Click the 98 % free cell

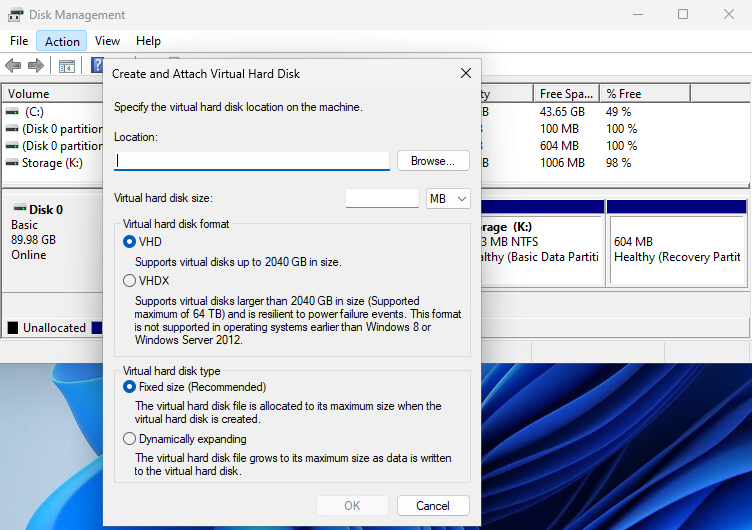click(618, 163)
